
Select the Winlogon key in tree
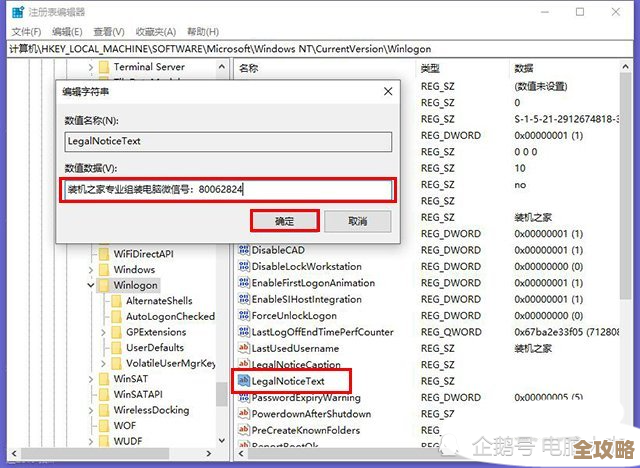[x=136, y=285]
